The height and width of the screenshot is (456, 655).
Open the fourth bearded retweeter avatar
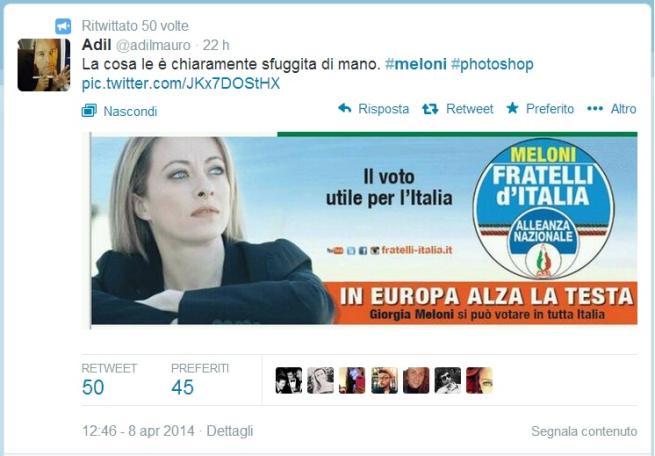pos(384,380)
